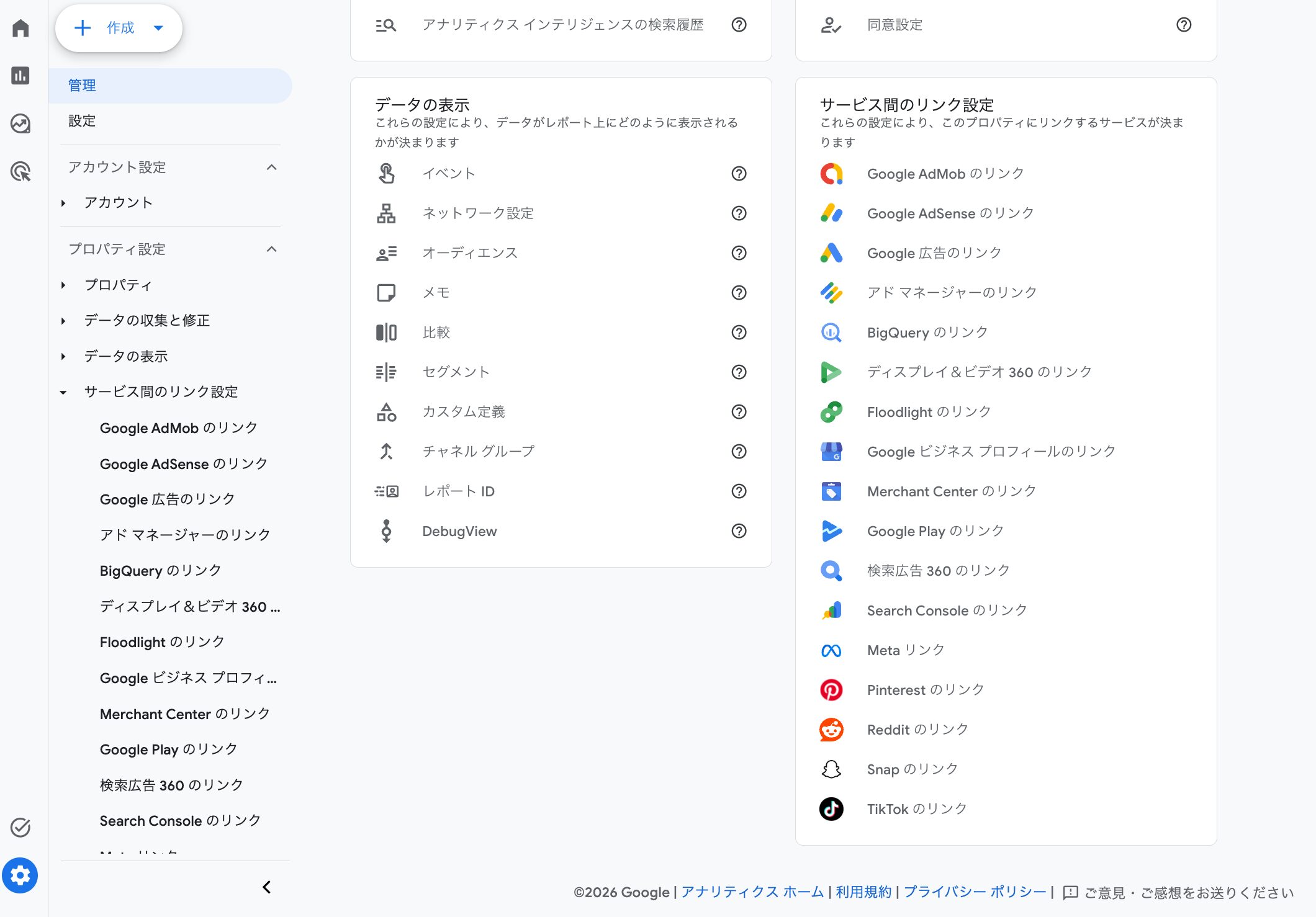Click the Google AdSense logo icon
Image resolution: width=1316 pixels, height=917 pixels.
pyautogui.click(x=831, y=213)
